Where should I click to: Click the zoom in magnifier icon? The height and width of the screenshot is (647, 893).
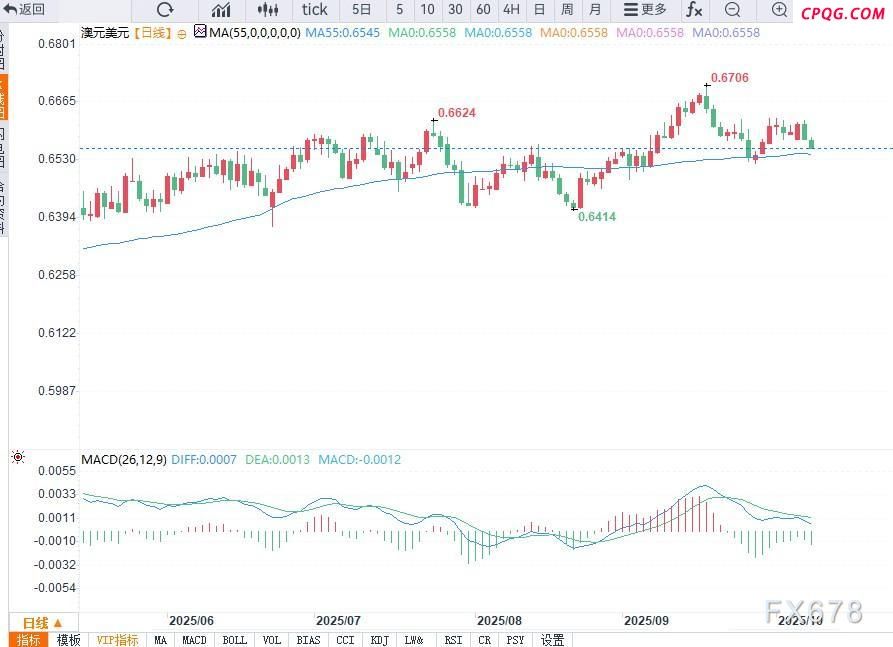coord(780,10)
